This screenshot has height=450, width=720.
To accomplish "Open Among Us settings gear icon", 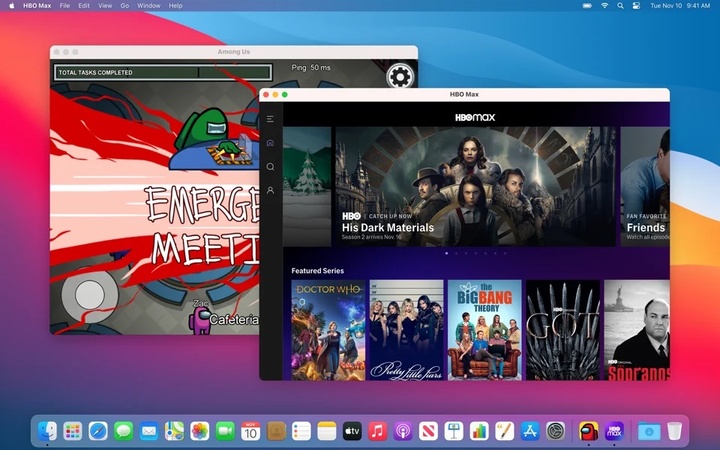I will point(399,76).
